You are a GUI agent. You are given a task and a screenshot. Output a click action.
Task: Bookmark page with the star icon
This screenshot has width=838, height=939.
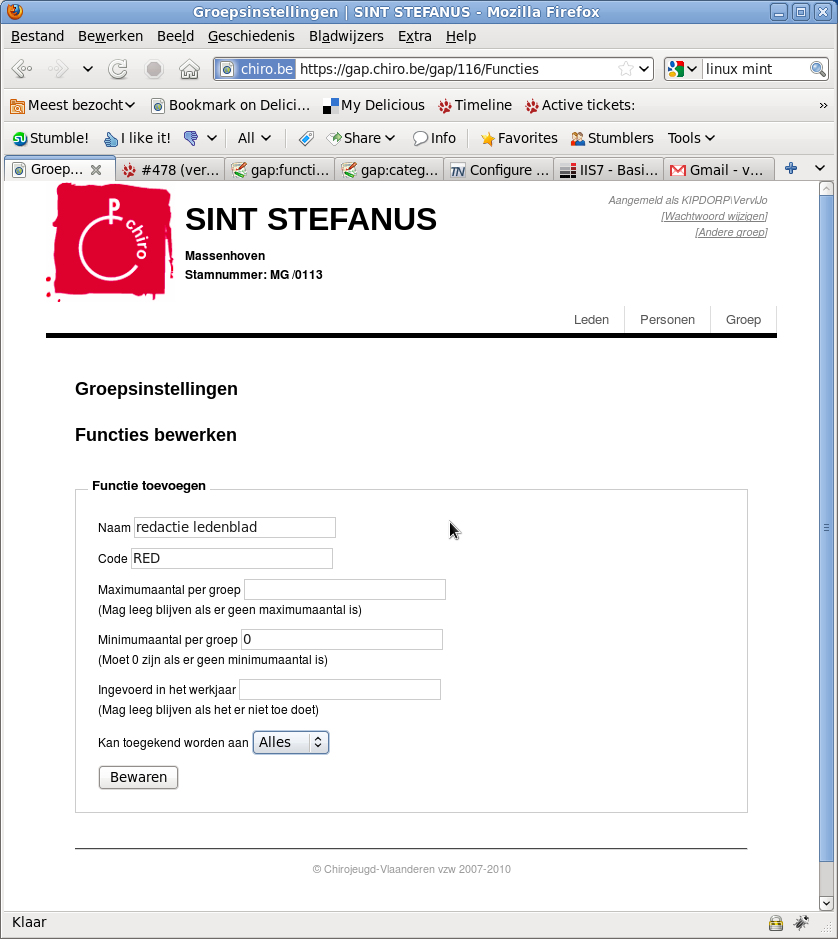625,69
